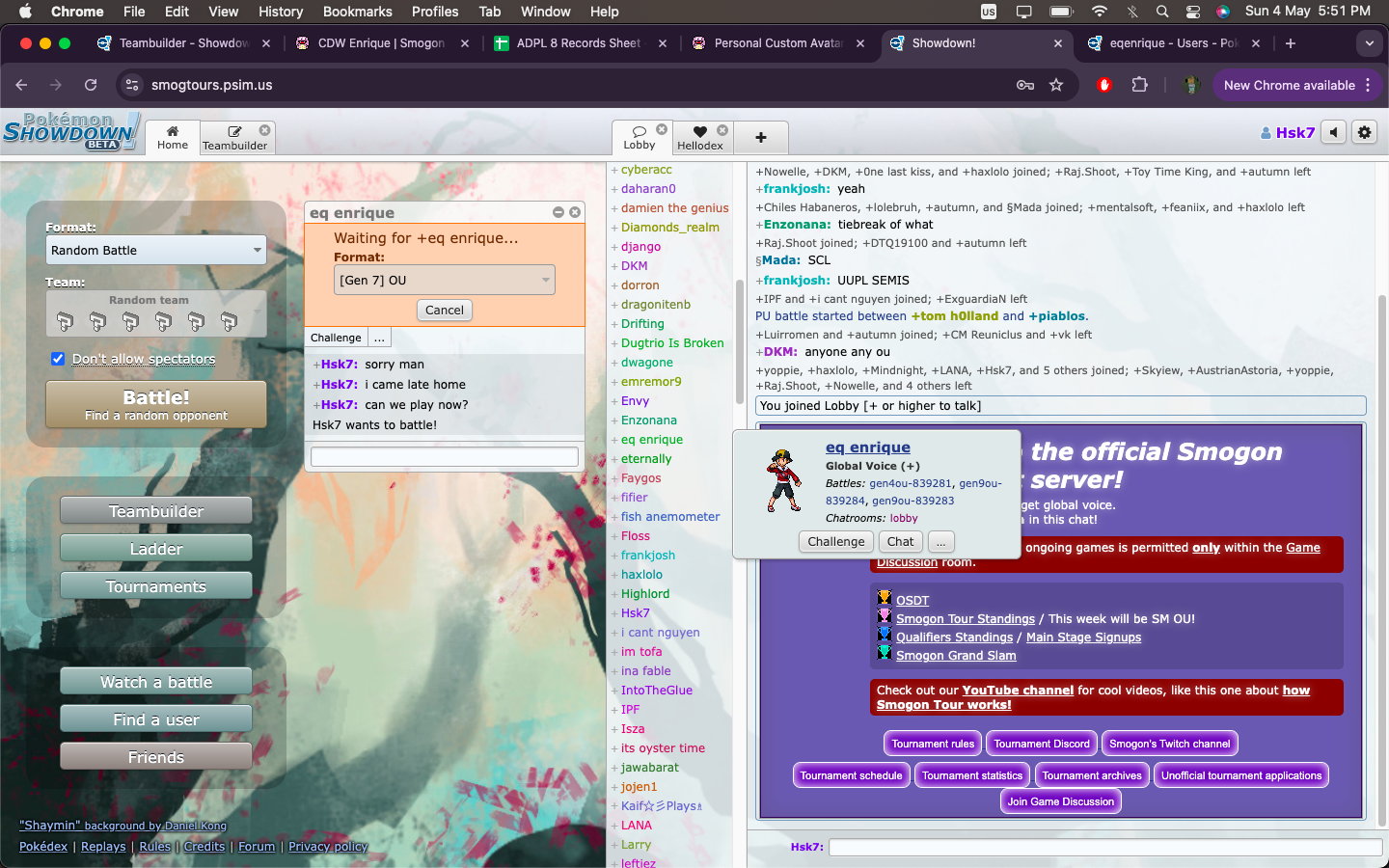
Task: Close the Hellodex room tab
Action: point(722,130)
